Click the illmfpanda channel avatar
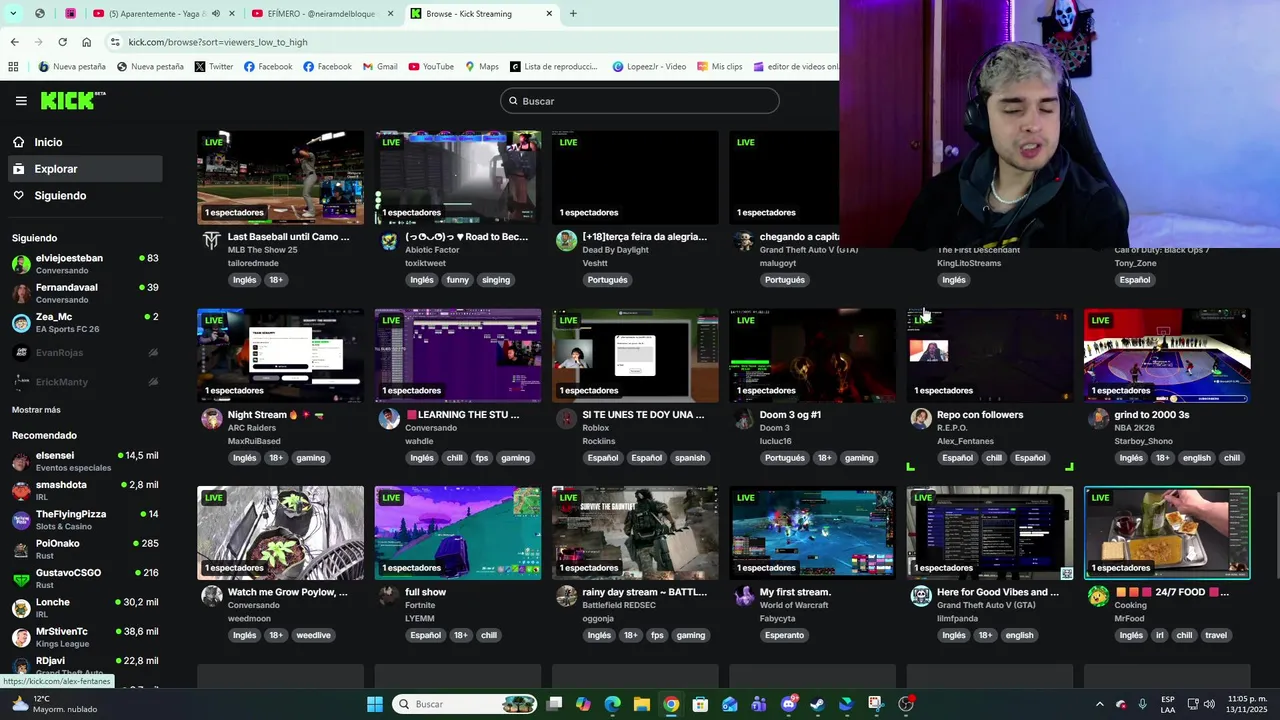 click(x=921, y=596)
